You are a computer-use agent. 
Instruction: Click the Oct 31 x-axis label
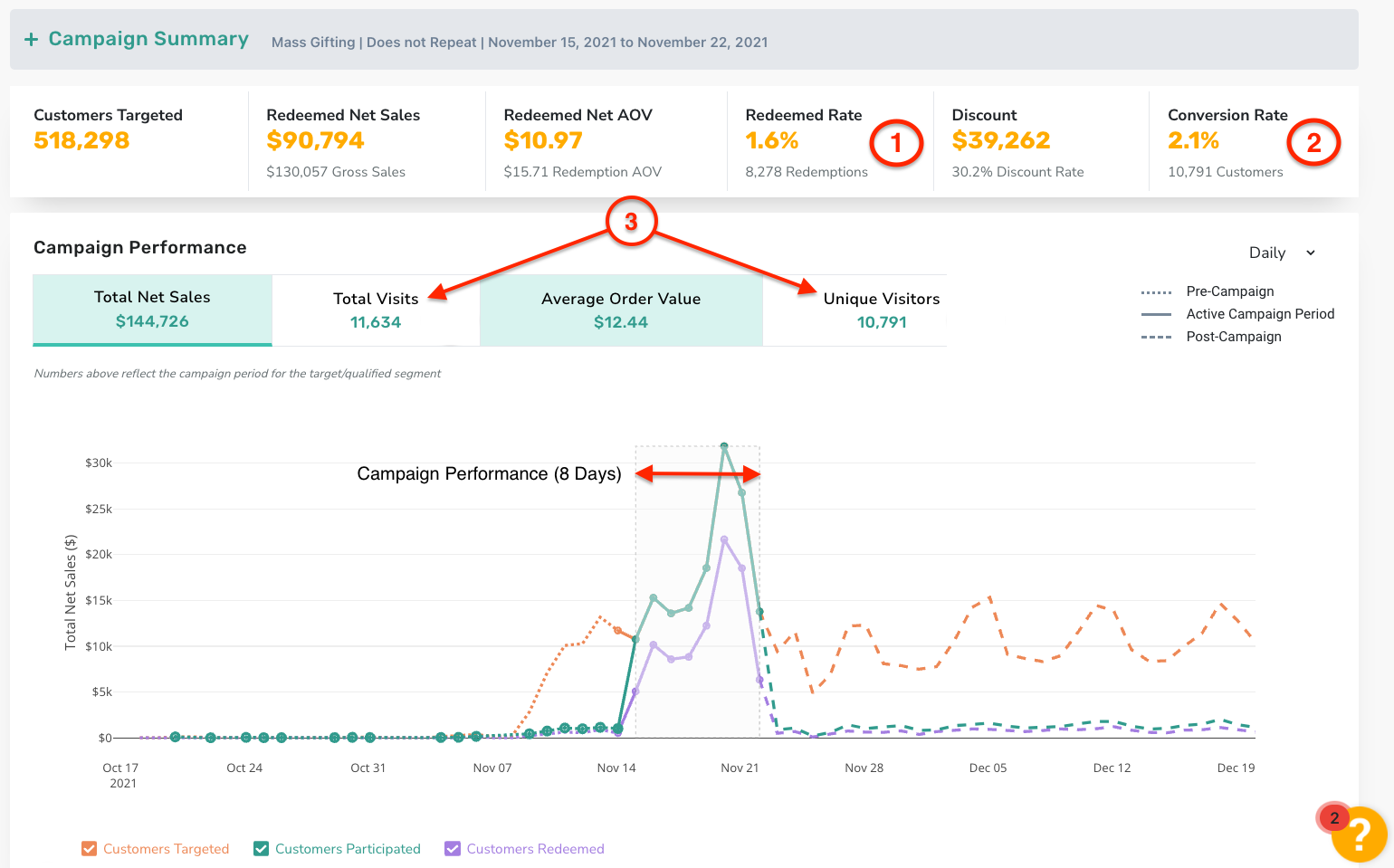(368, 768)
